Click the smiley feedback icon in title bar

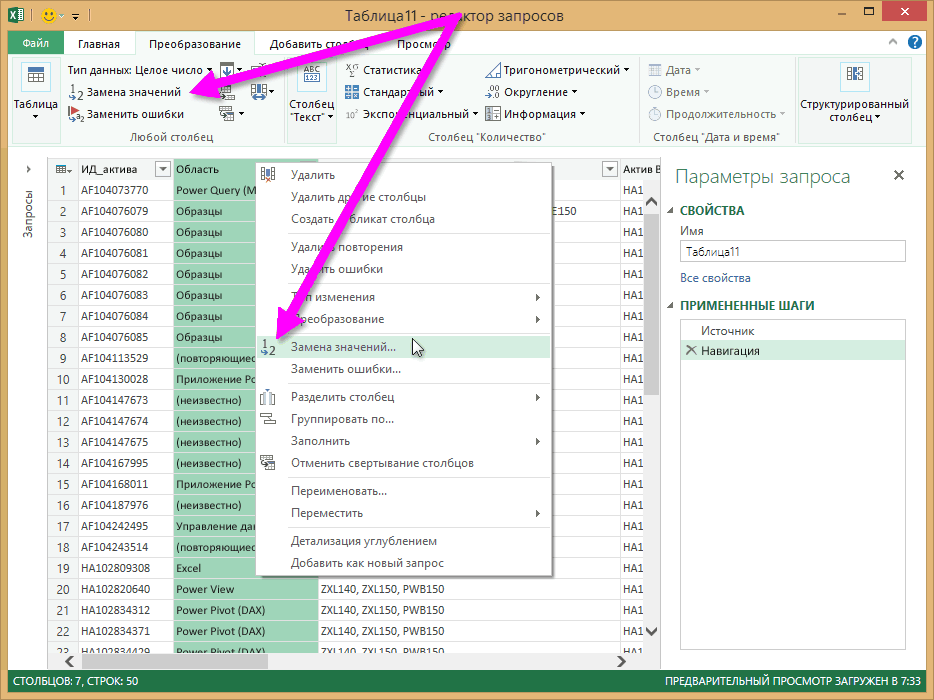click(47, 16)
